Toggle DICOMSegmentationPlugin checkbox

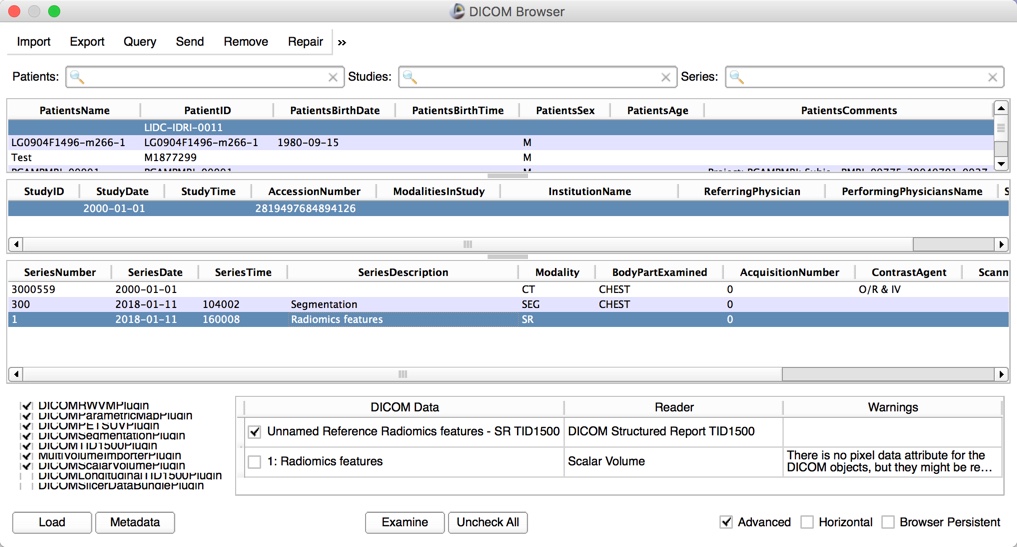click(x=27, y=435)
